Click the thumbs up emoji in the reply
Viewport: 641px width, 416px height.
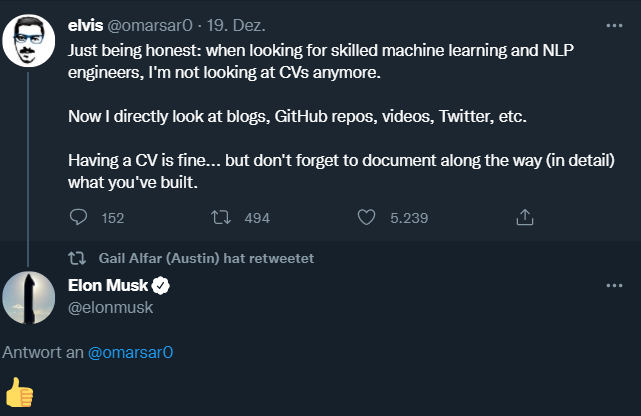click(19, 392)
